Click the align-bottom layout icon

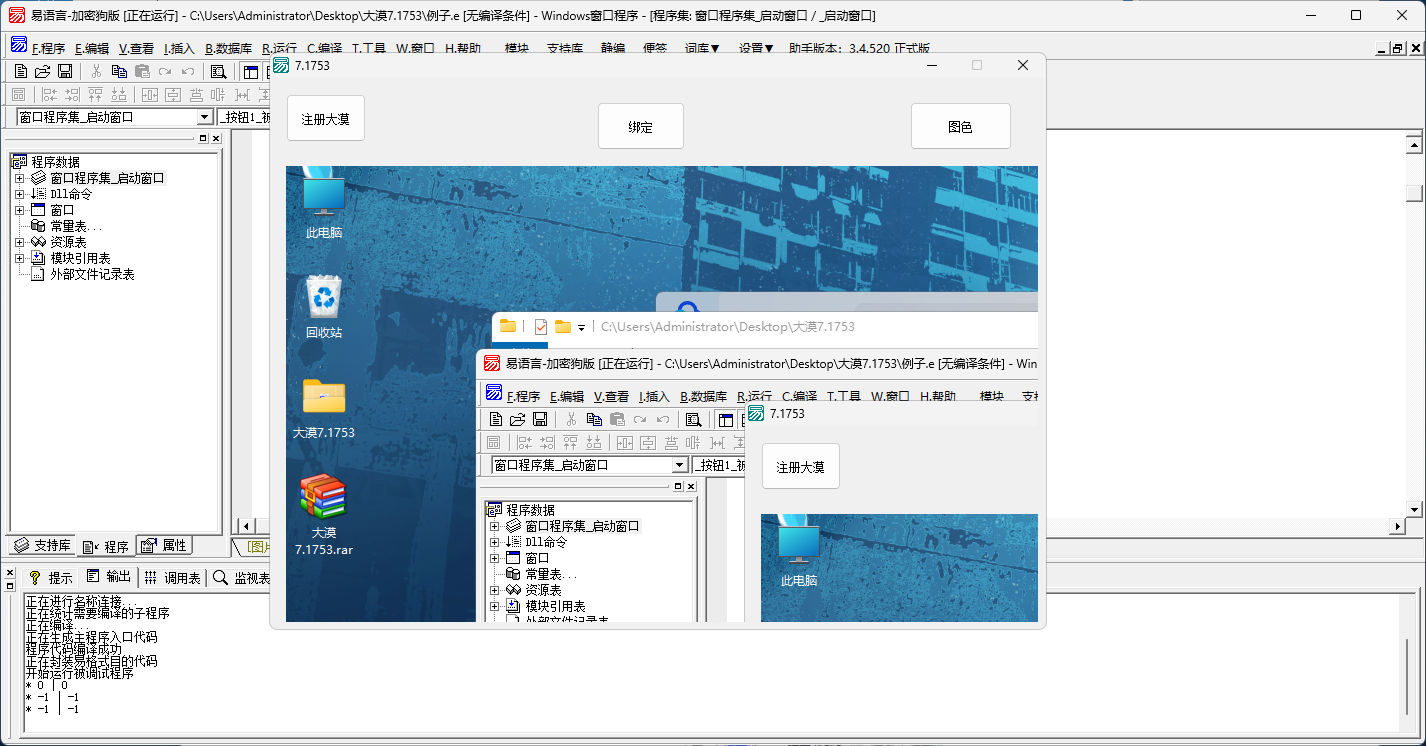(x=119, y=95)
